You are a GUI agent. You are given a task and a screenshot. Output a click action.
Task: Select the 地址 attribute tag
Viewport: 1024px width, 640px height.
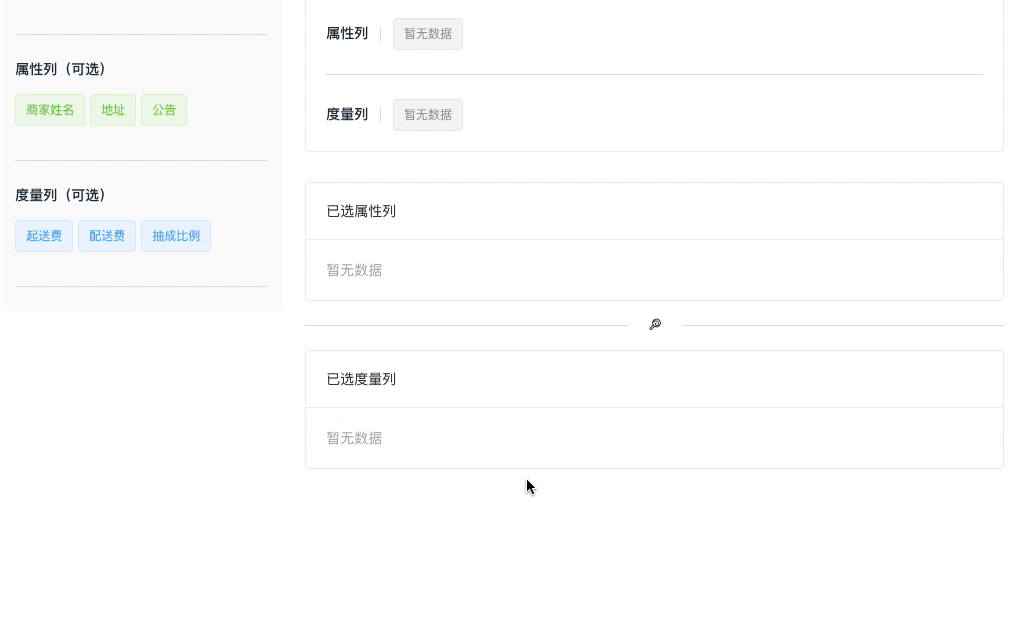(112, 110)
